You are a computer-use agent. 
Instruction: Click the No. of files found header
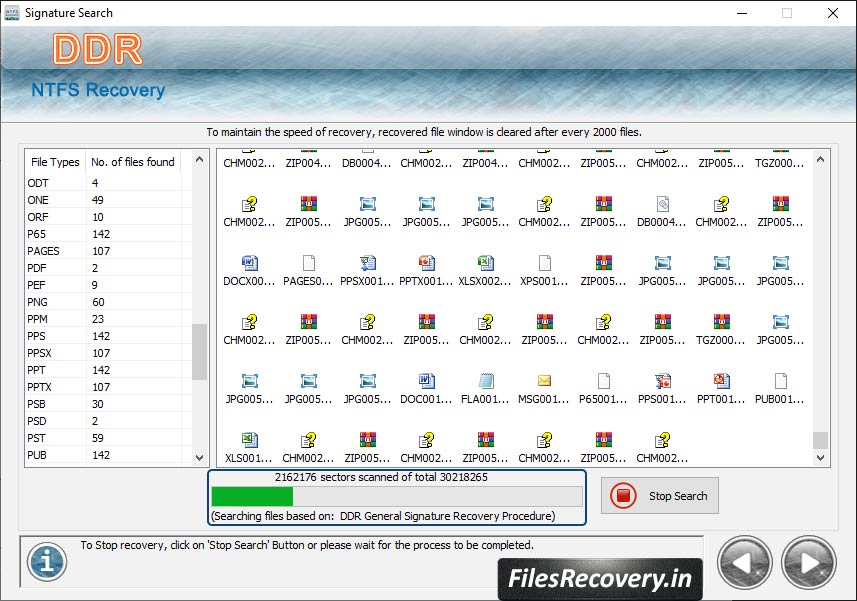133,162
